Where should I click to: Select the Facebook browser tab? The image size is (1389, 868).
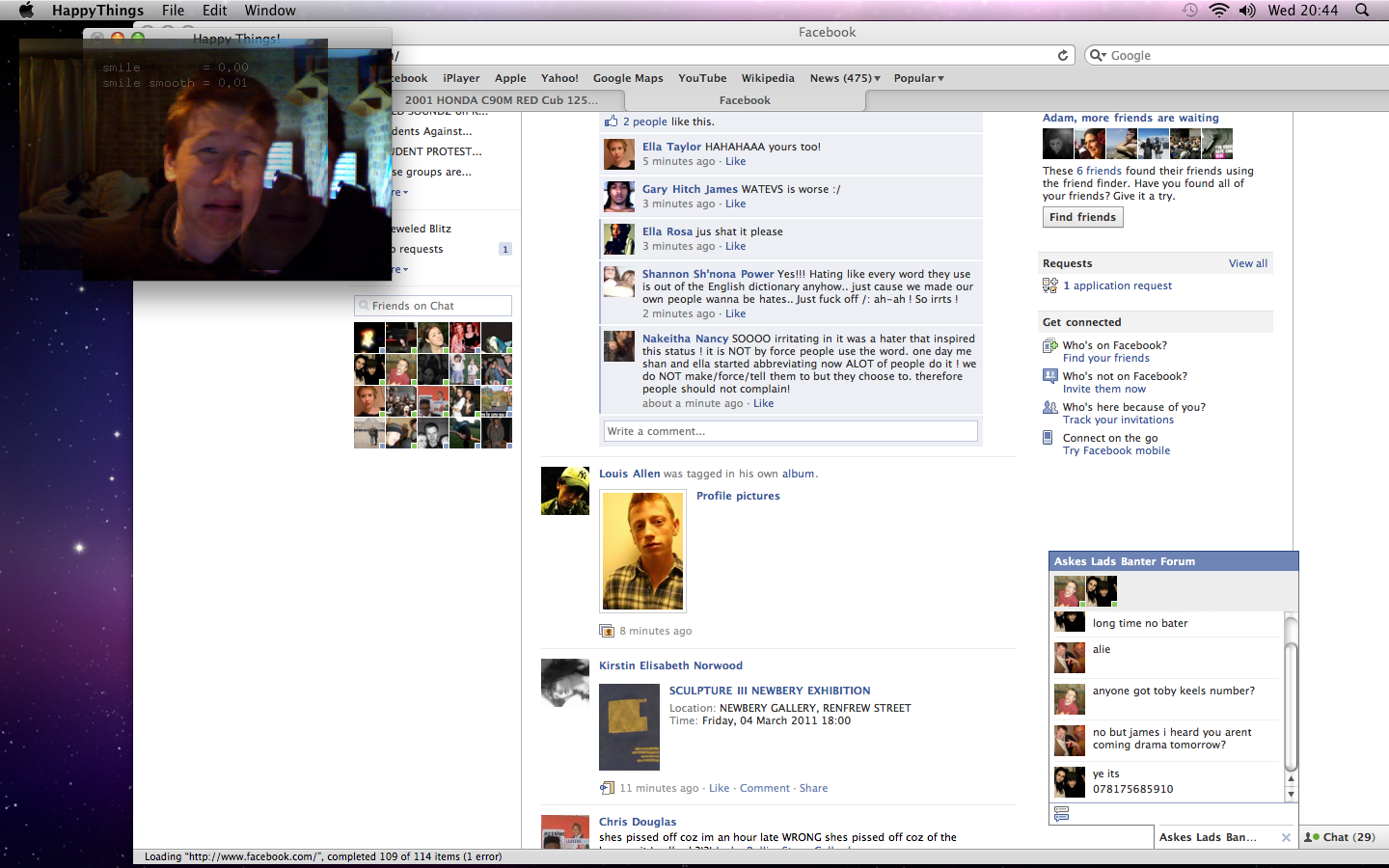pyautogui.click(x=745, y=100)
